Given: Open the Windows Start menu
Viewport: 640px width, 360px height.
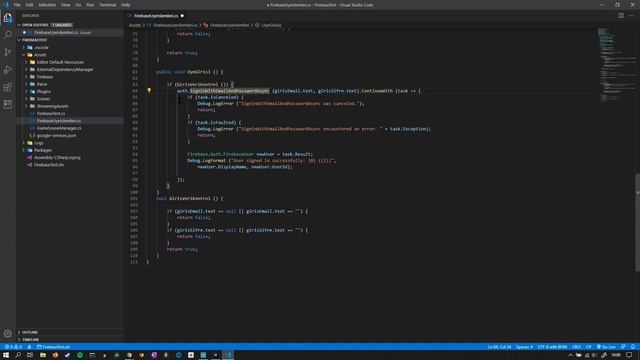Looking at the screenshot, I should [6, 355].
